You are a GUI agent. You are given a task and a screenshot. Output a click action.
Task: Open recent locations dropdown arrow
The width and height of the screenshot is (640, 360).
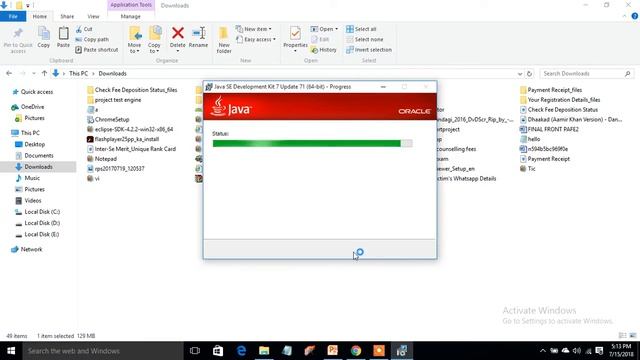[x=33, y=73]
